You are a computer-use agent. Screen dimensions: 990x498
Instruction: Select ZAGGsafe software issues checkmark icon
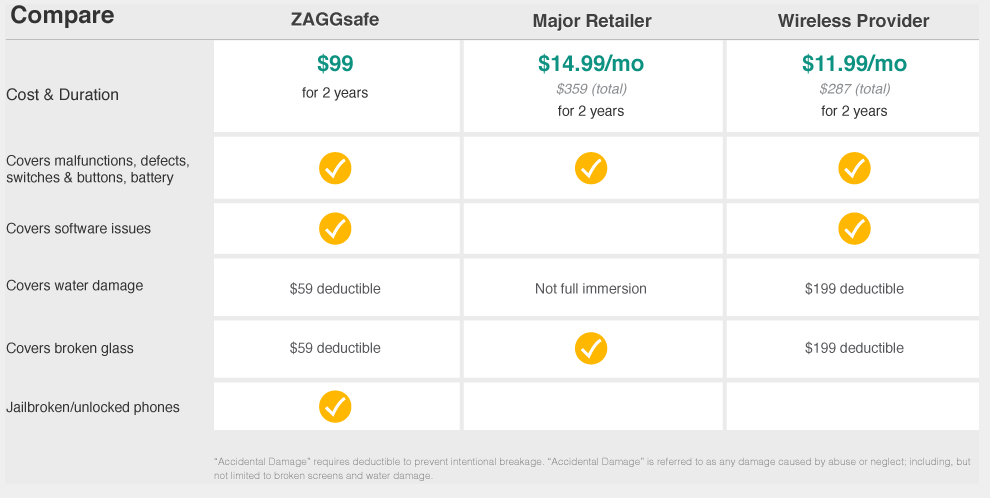click(x=335, y=228)
